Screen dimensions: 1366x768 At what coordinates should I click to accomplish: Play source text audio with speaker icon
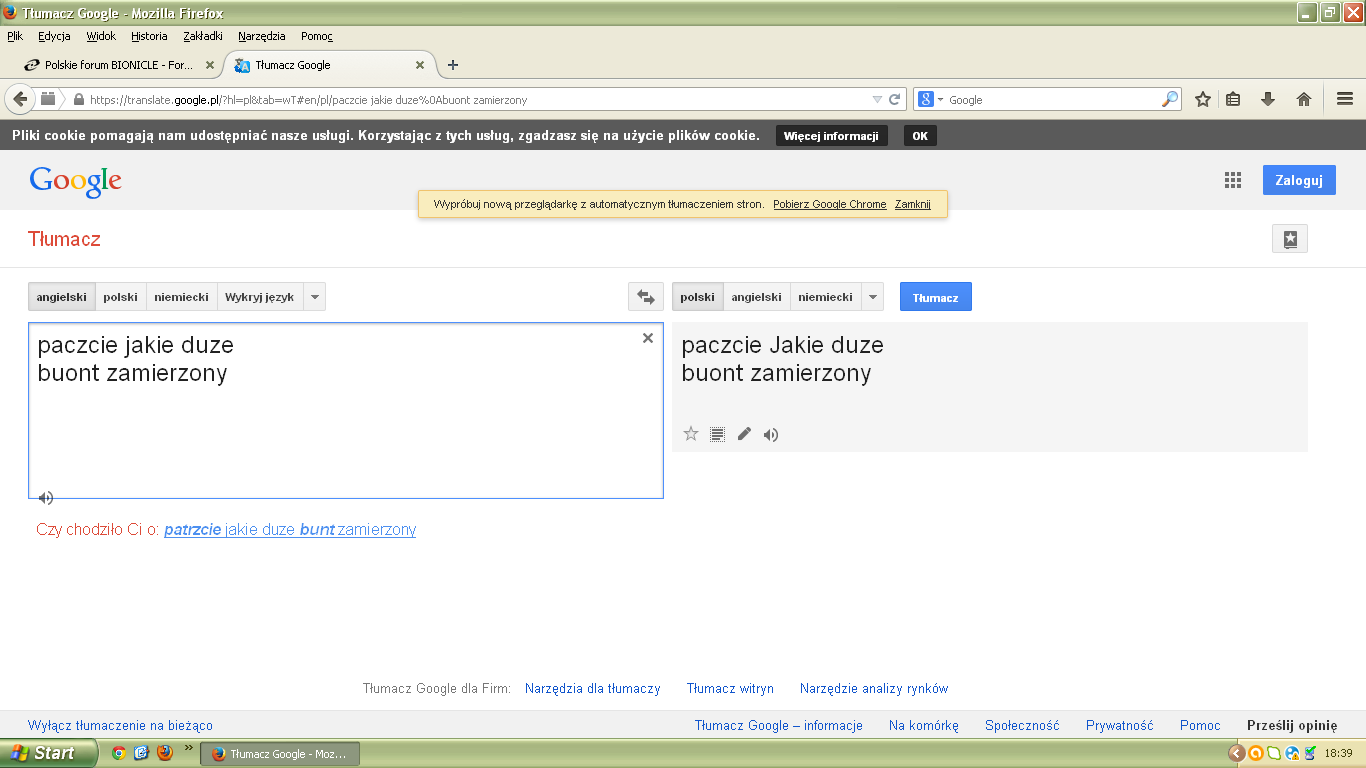click(45, 497)
